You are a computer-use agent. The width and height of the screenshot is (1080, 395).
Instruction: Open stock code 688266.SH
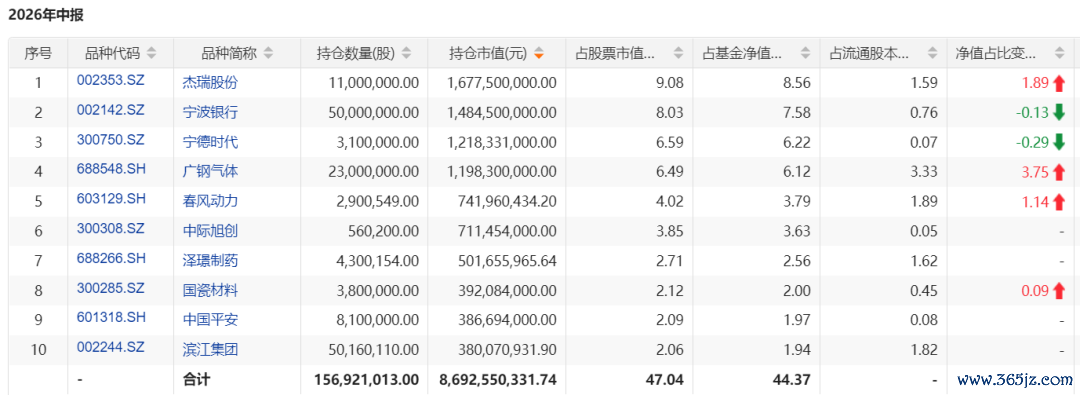[x=111, y=259]
